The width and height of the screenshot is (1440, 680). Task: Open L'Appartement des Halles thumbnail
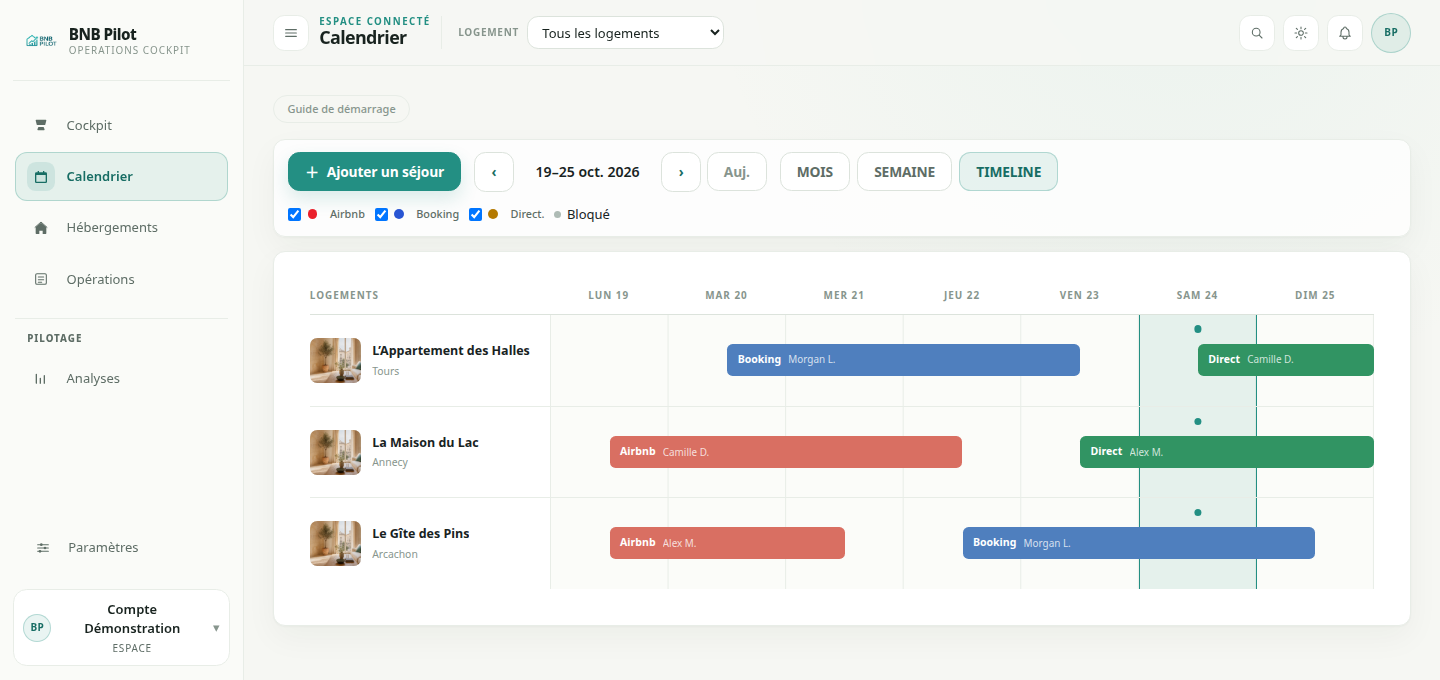point(335,361)
